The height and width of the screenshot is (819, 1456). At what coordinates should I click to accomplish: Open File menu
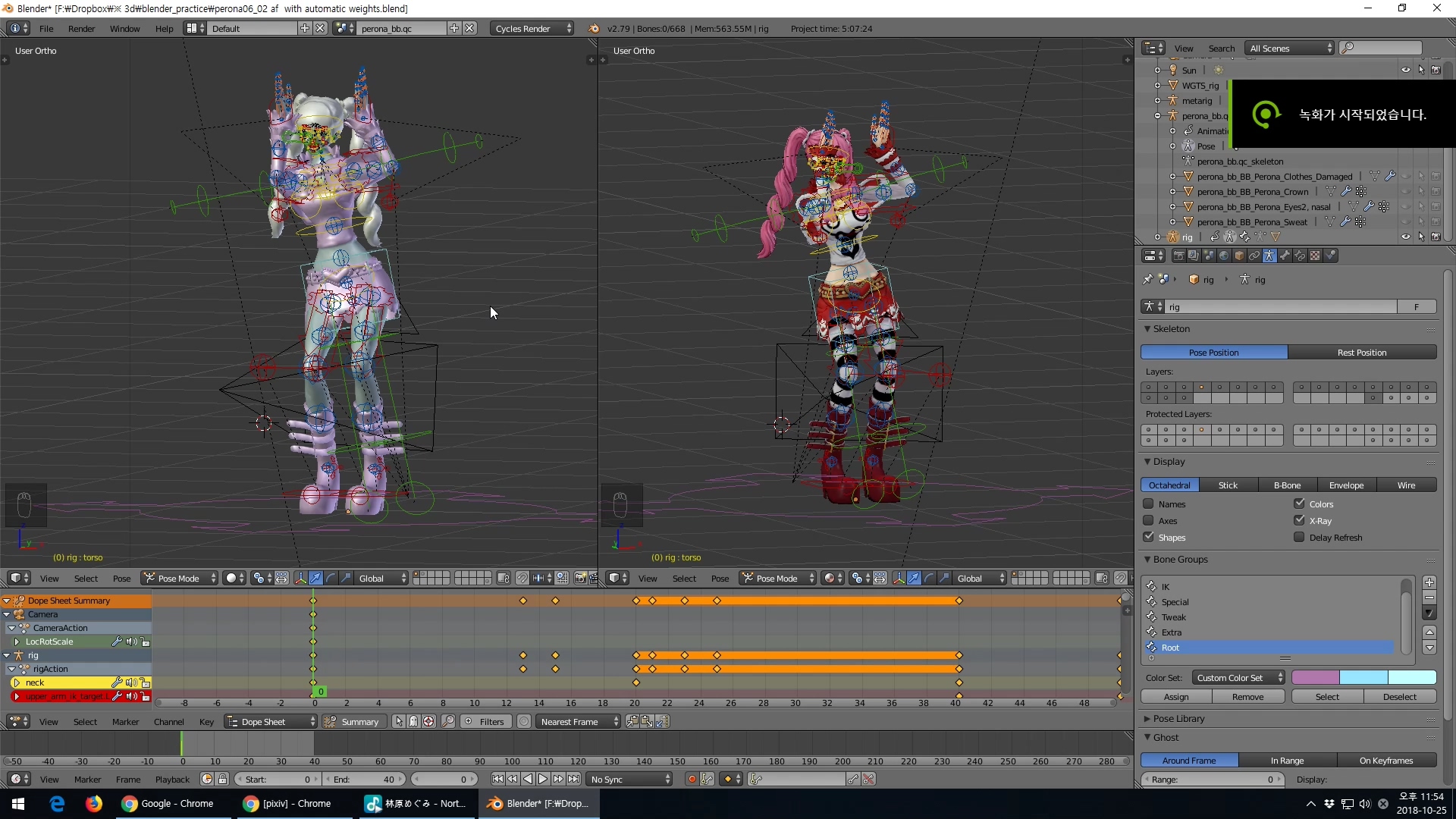point(46,28)
